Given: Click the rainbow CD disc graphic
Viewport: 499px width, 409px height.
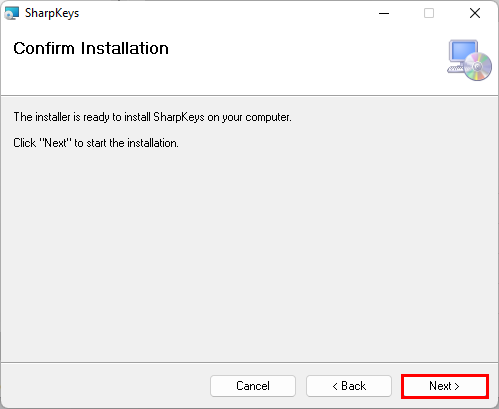Looking at the screenshot, I should point(478,67).
